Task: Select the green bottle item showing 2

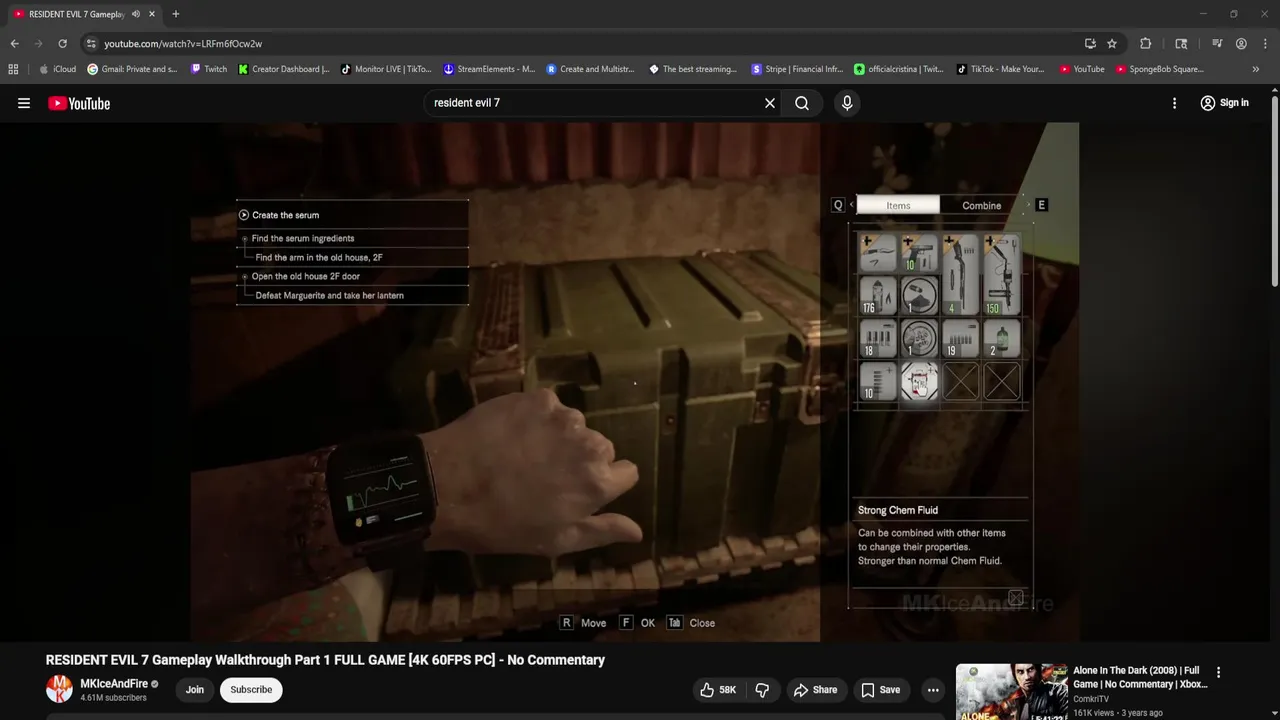Action: pyautogui.click(x=1001, y=338)
